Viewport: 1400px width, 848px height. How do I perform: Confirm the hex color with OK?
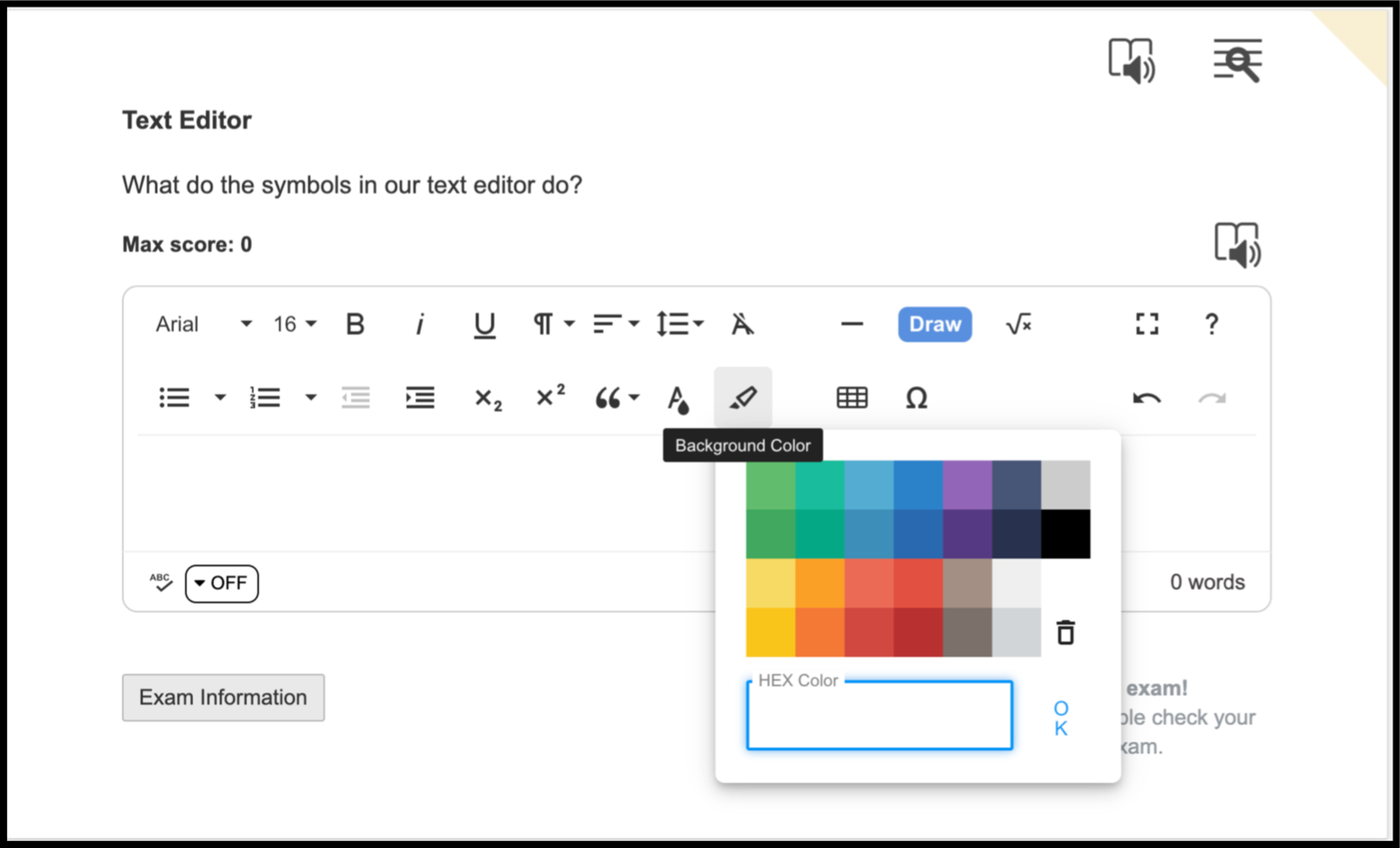tap(1061, 718)
